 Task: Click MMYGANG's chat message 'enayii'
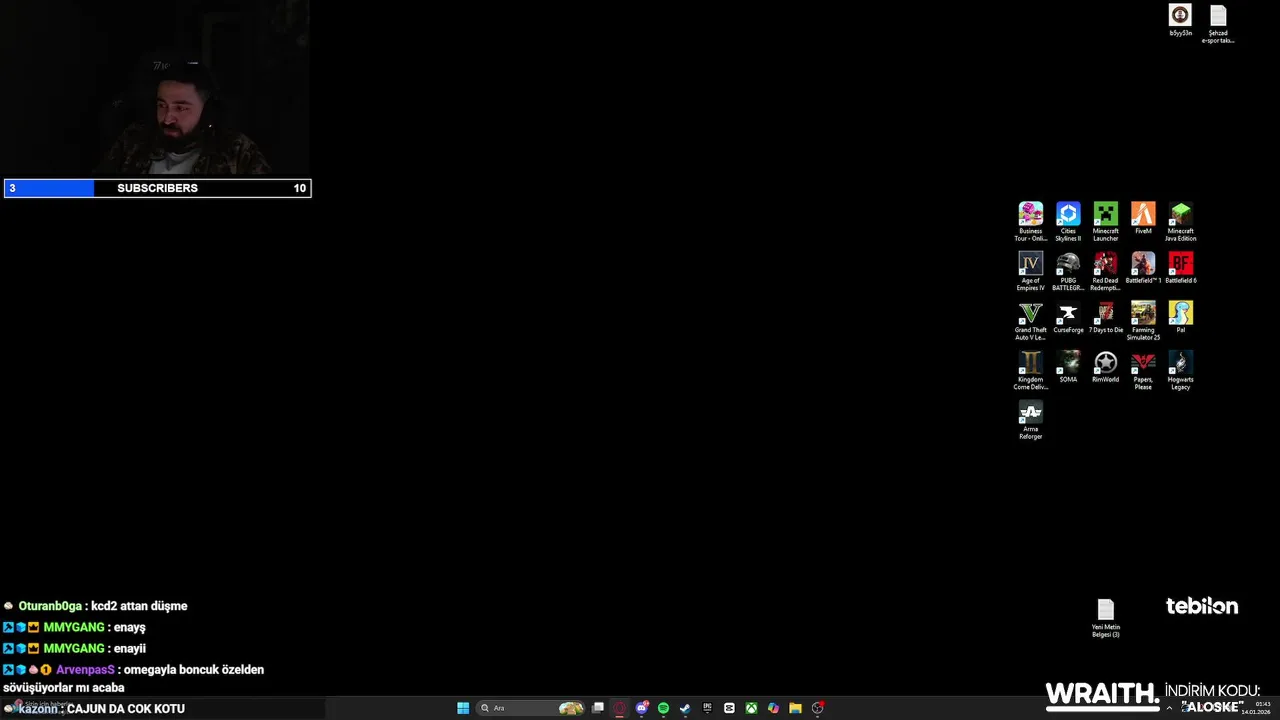[x=130, y=648]
